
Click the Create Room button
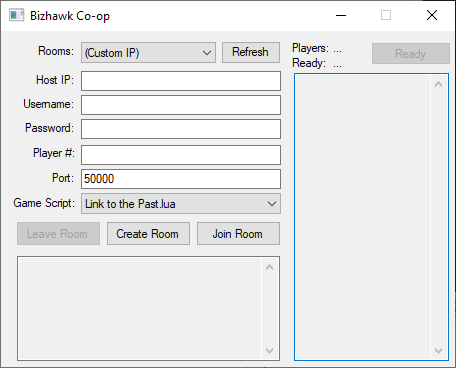coord(148,234)
